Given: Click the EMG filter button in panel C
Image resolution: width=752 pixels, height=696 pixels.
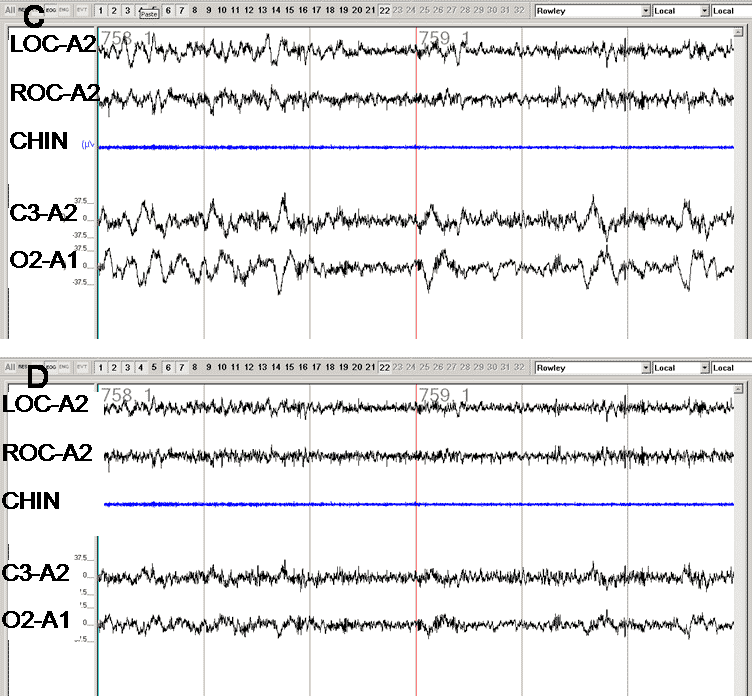Looking at the screenshot, I should coord(64,9).
